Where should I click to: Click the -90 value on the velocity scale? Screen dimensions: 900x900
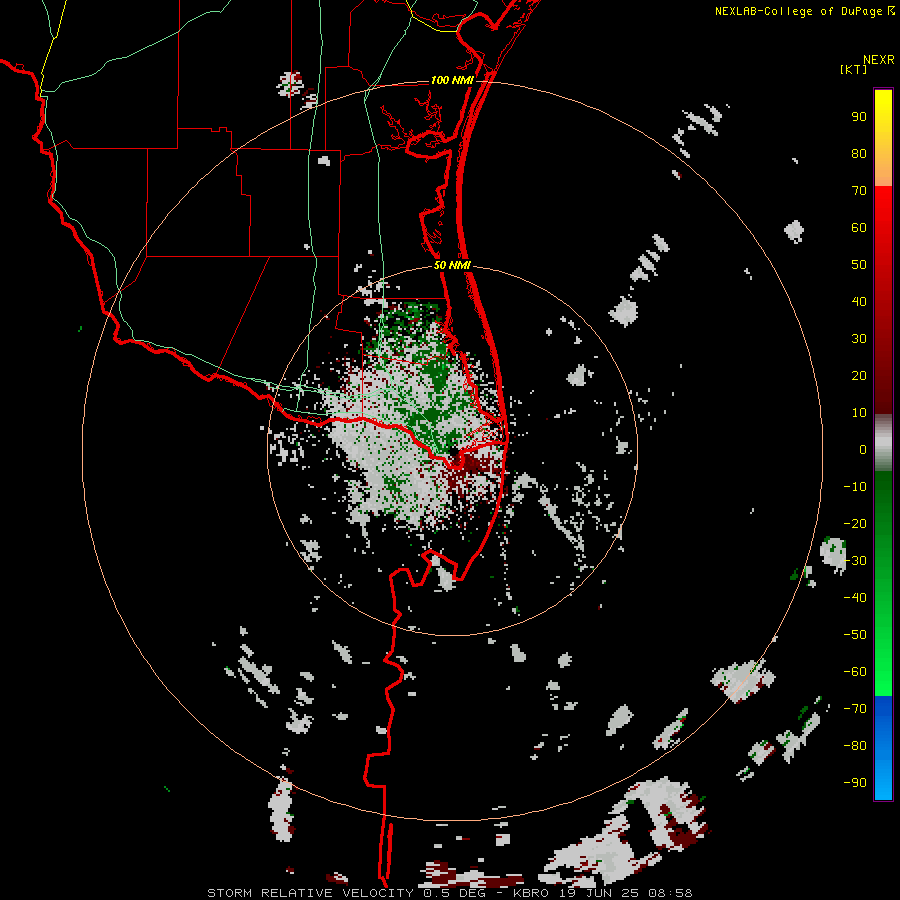[855, 783]
